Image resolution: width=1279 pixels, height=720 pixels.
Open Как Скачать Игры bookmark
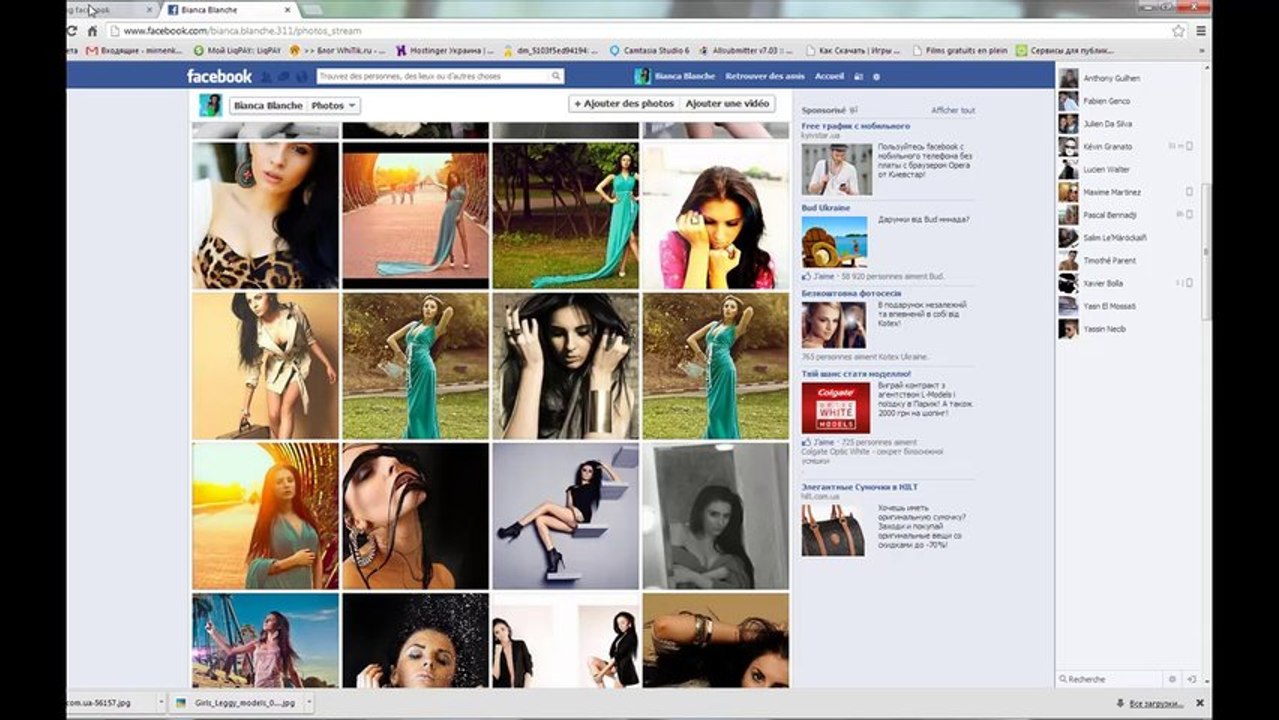(853, 50)
